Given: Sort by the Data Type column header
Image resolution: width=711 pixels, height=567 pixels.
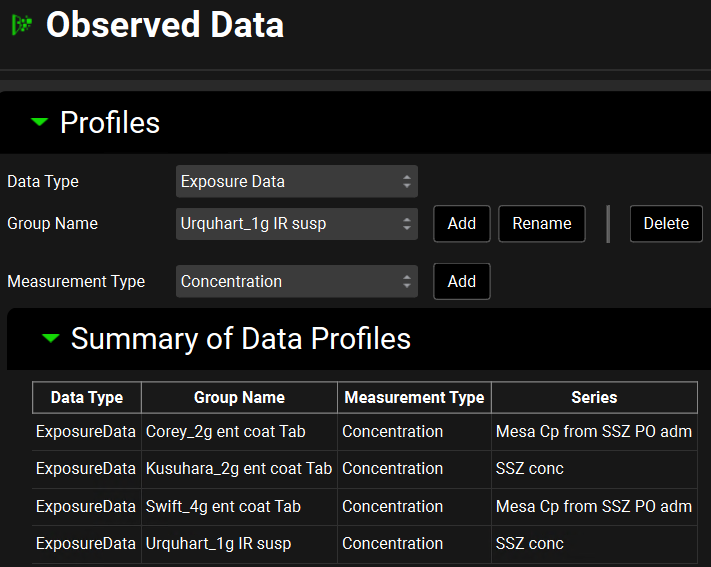Looking at the screenshot, I should point(87,397).
